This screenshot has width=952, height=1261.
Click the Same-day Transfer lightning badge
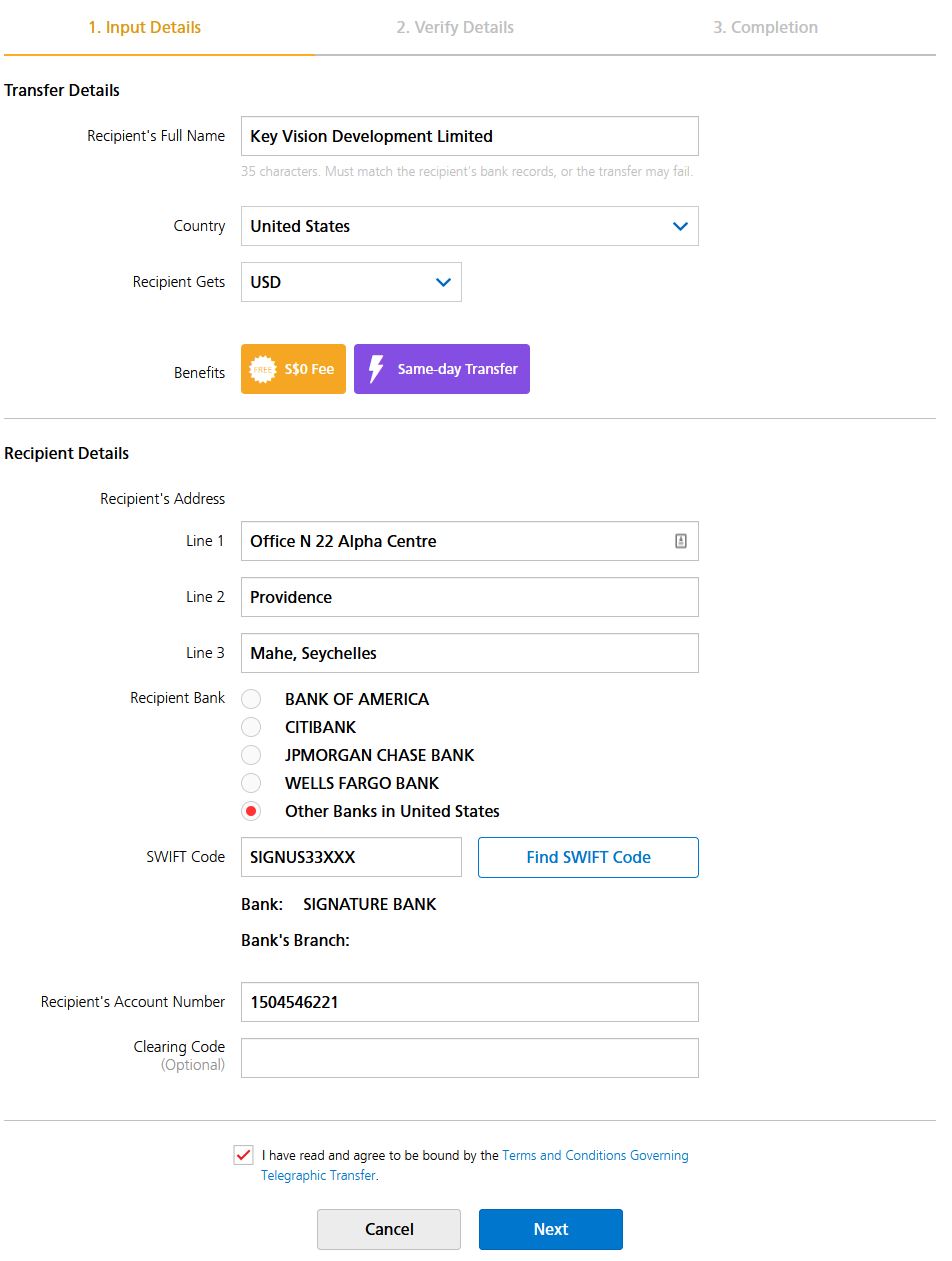(442, 369)
